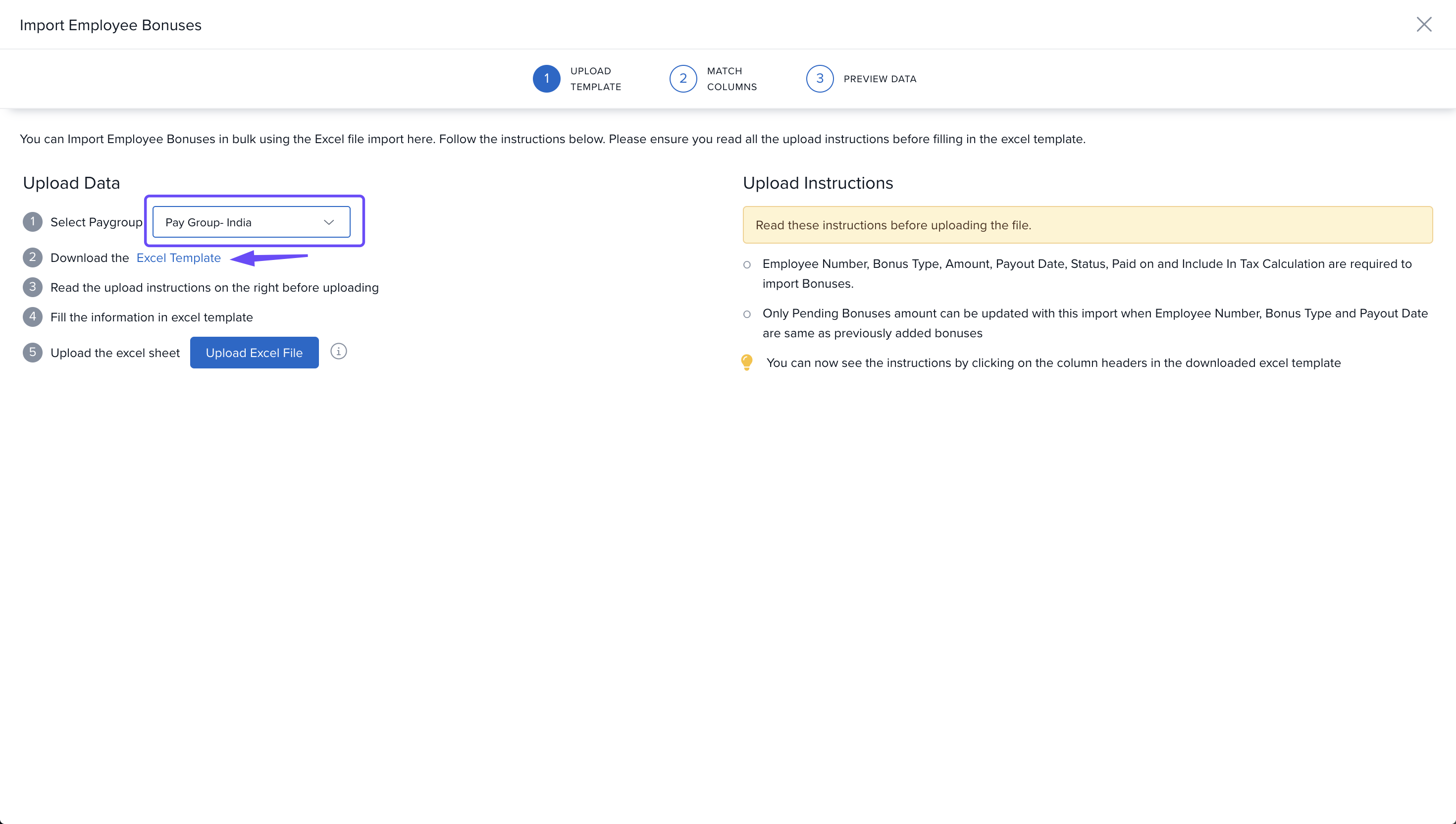
Task: Click number 5 badge beside Upload the excel sheet
Action: (32, 353)
